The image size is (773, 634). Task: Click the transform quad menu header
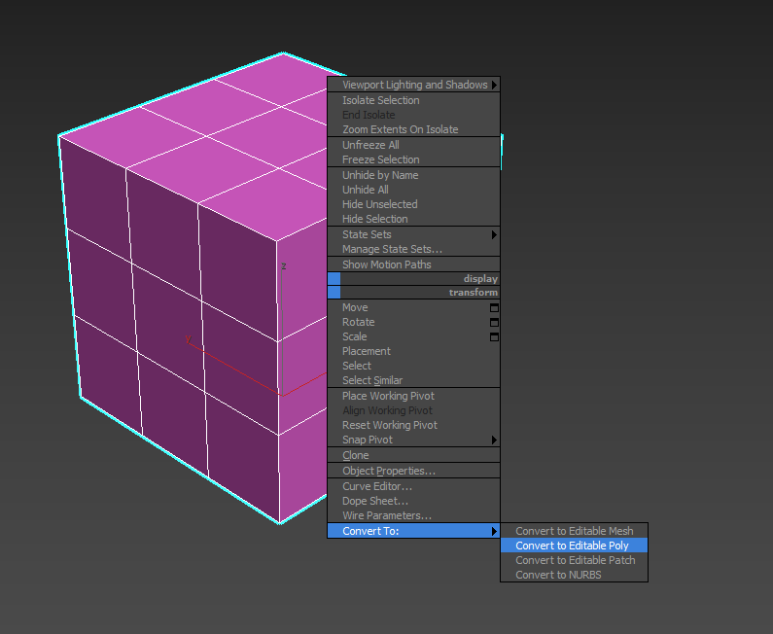[x=414, y=292]
